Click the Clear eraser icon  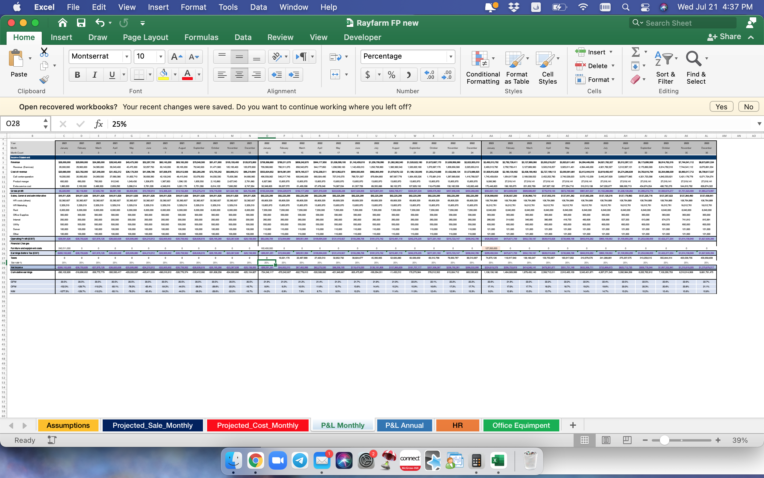click(x=635, y=79)
